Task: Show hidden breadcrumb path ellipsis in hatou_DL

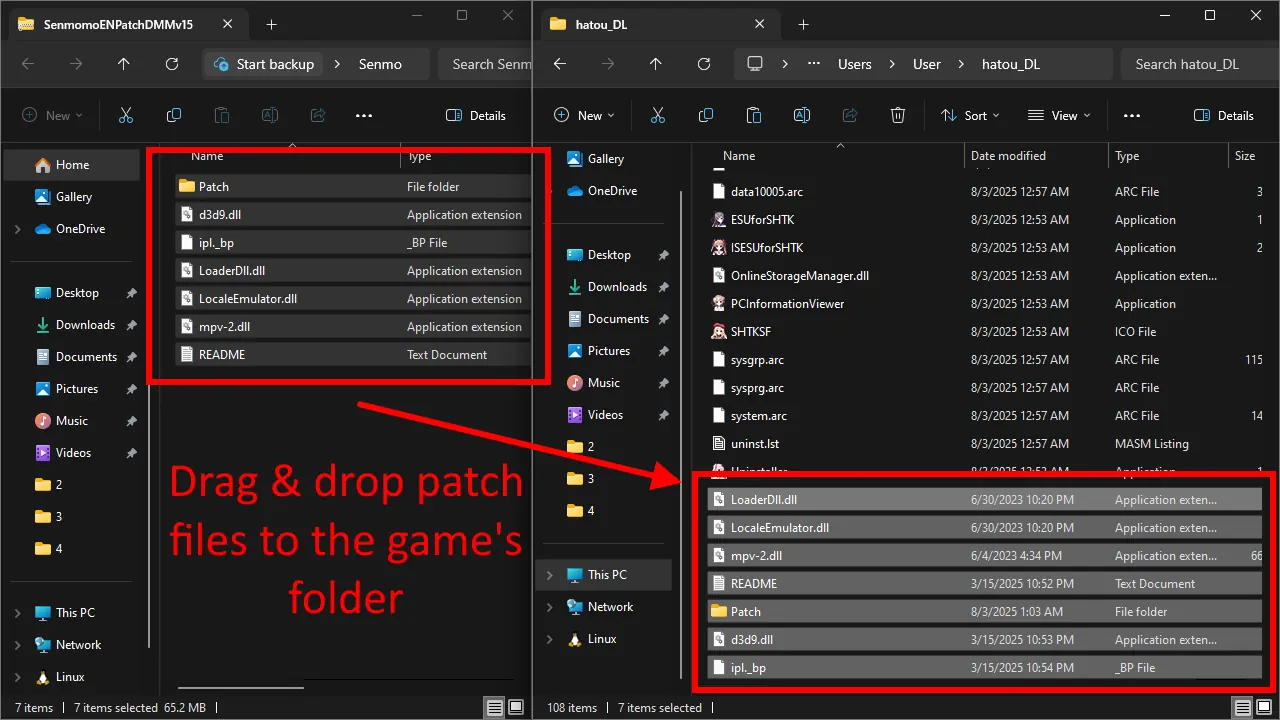Action: click(815, 64)
